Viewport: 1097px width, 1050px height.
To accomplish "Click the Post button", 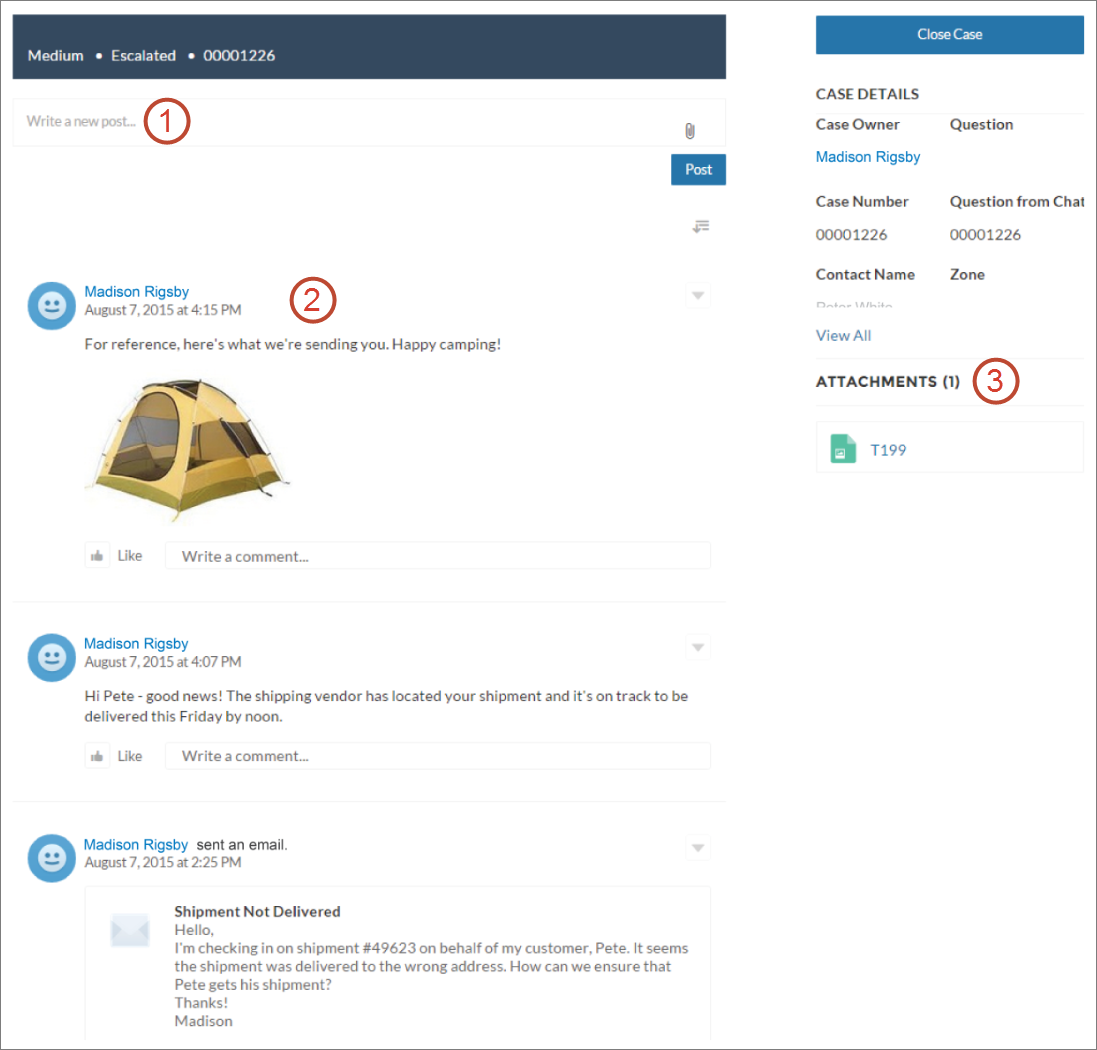I will pos(697,169).
